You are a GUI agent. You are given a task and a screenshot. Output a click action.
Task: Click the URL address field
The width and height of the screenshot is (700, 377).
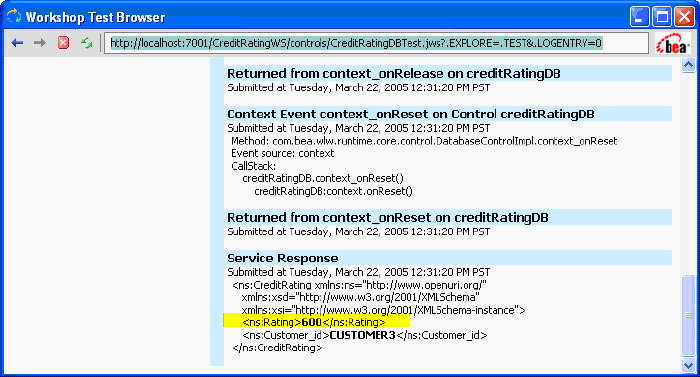coord(376,43)
